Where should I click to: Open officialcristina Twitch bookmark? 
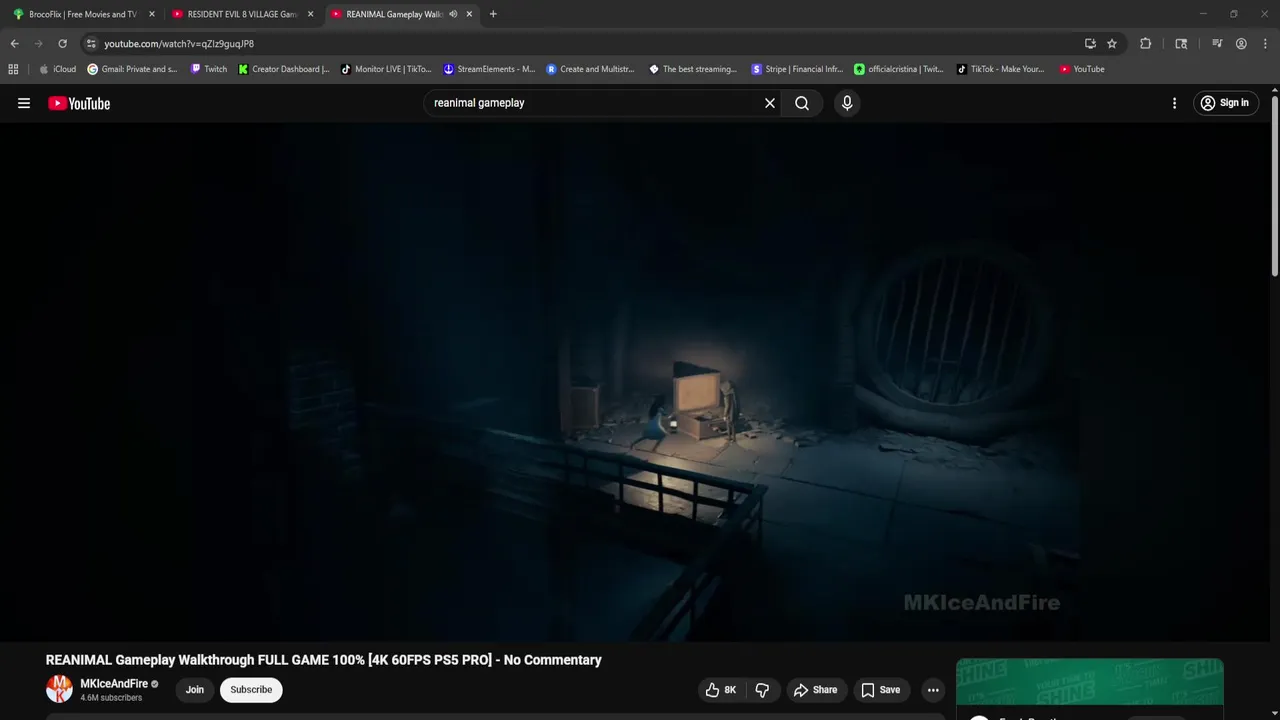tap(898, 69)
